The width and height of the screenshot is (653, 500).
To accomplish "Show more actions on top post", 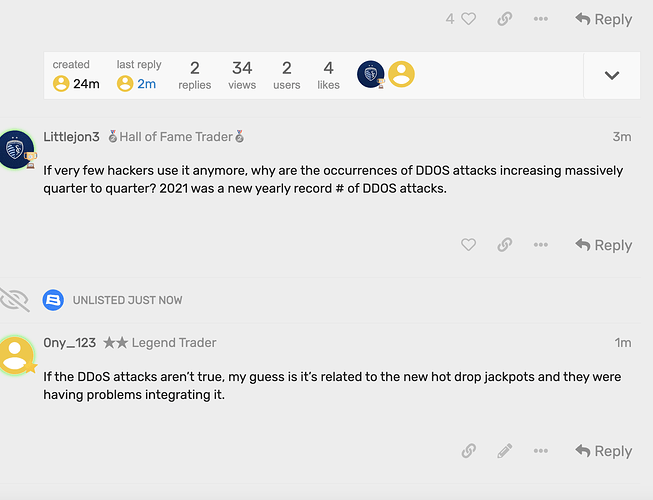I will point(541,19).
